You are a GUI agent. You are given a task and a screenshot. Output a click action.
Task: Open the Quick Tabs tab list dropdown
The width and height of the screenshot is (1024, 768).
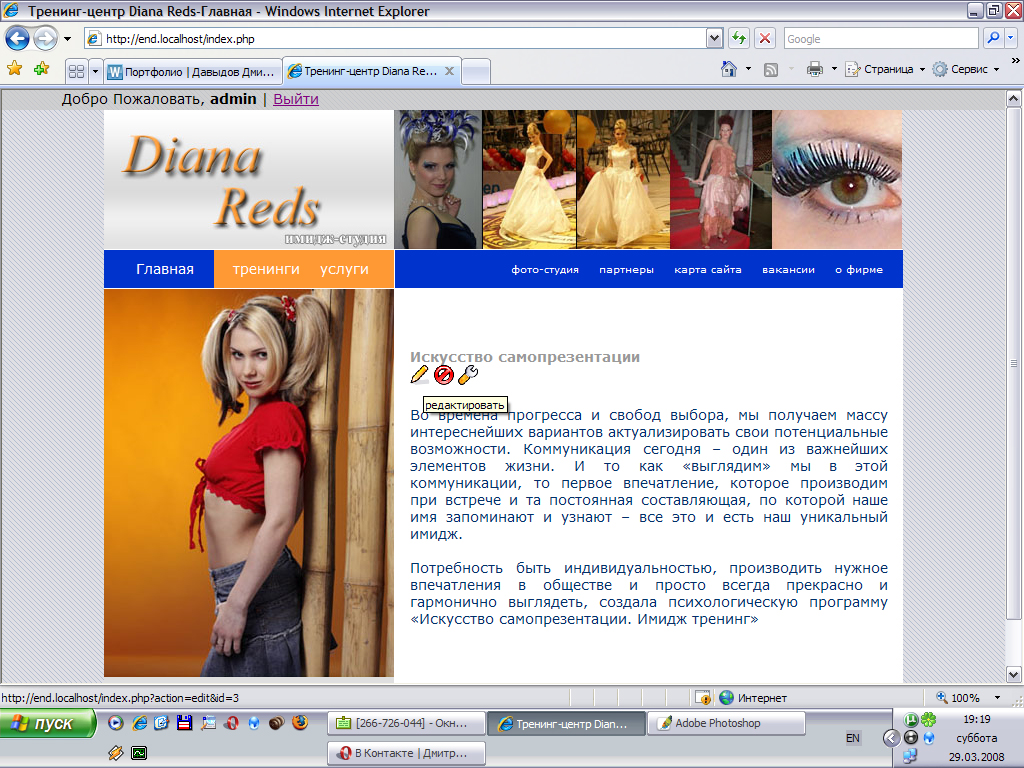pos(95,71)
